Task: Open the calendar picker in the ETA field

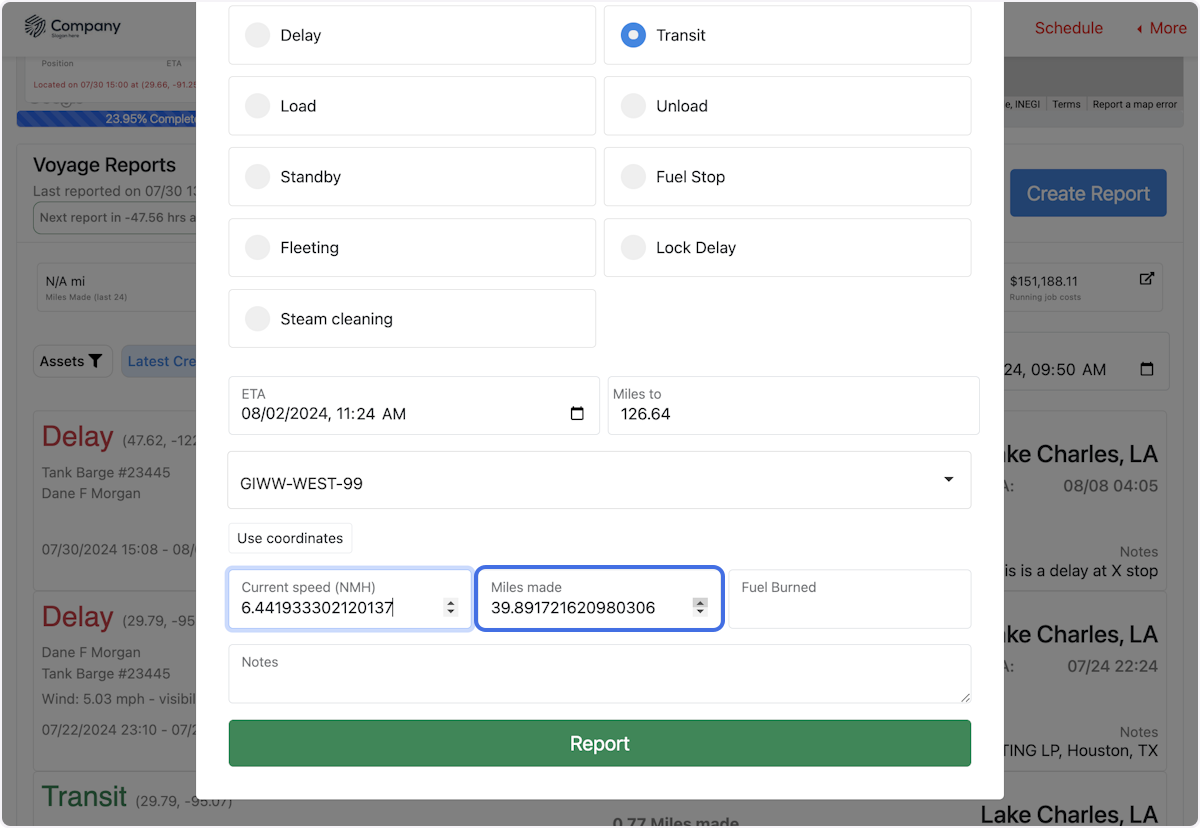Action: coord(577,413)
